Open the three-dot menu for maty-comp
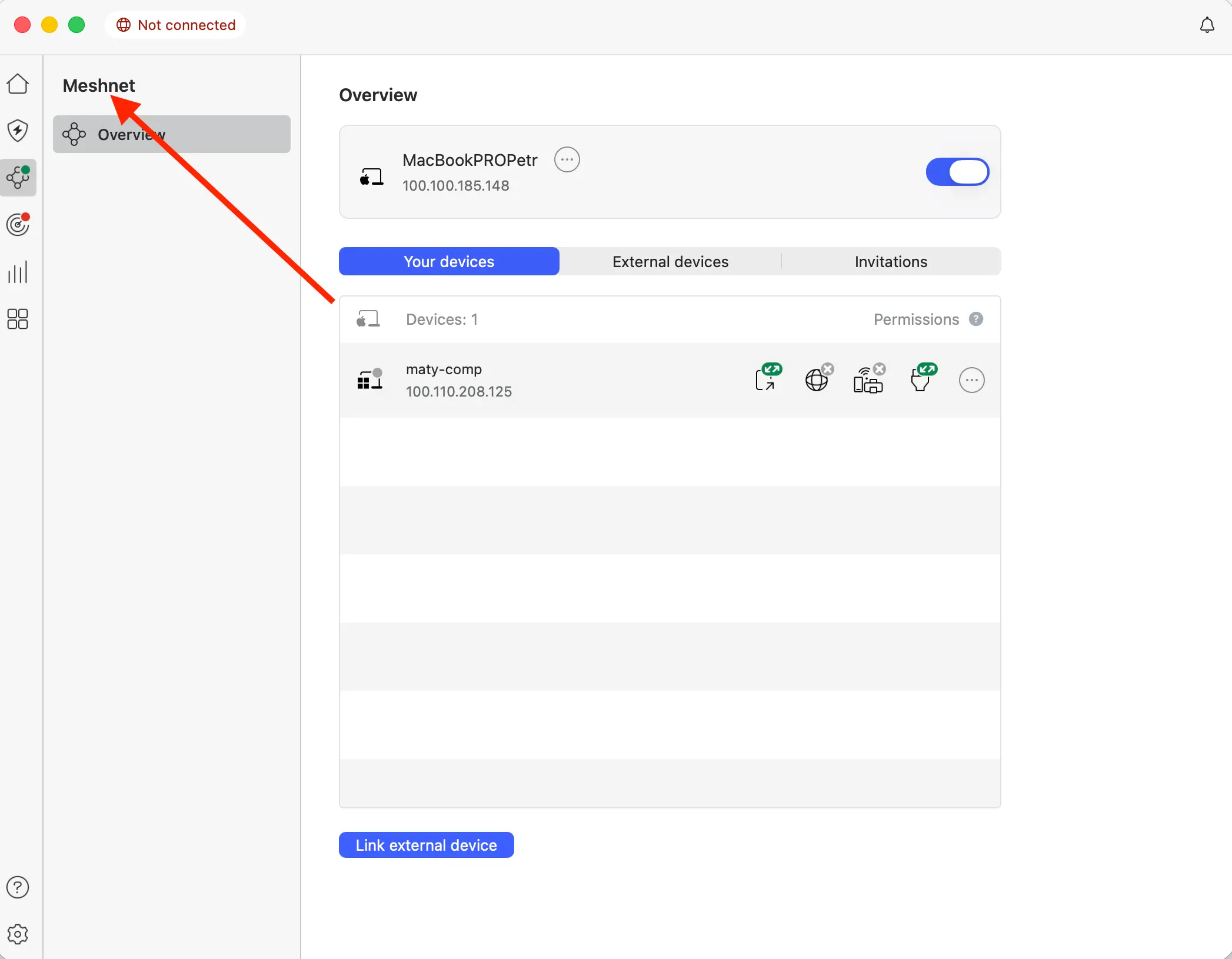The image size is (1232, 959). click(971, 379)
